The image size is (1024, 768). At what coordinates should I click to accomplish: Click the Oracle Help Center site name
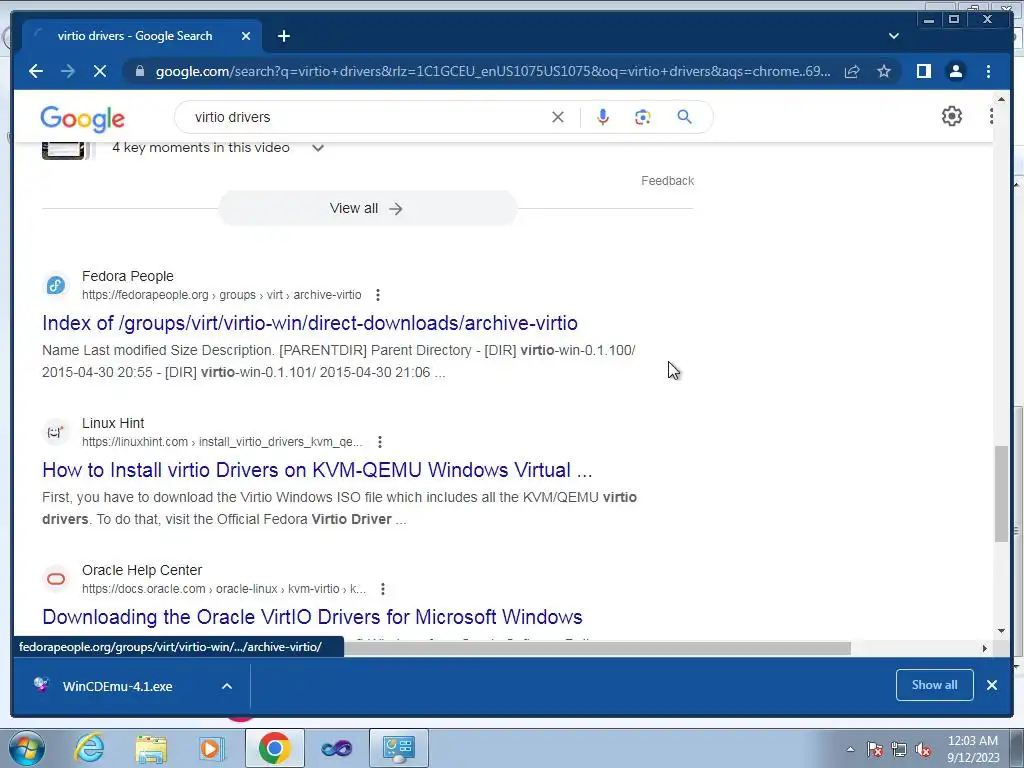(142, 570)
